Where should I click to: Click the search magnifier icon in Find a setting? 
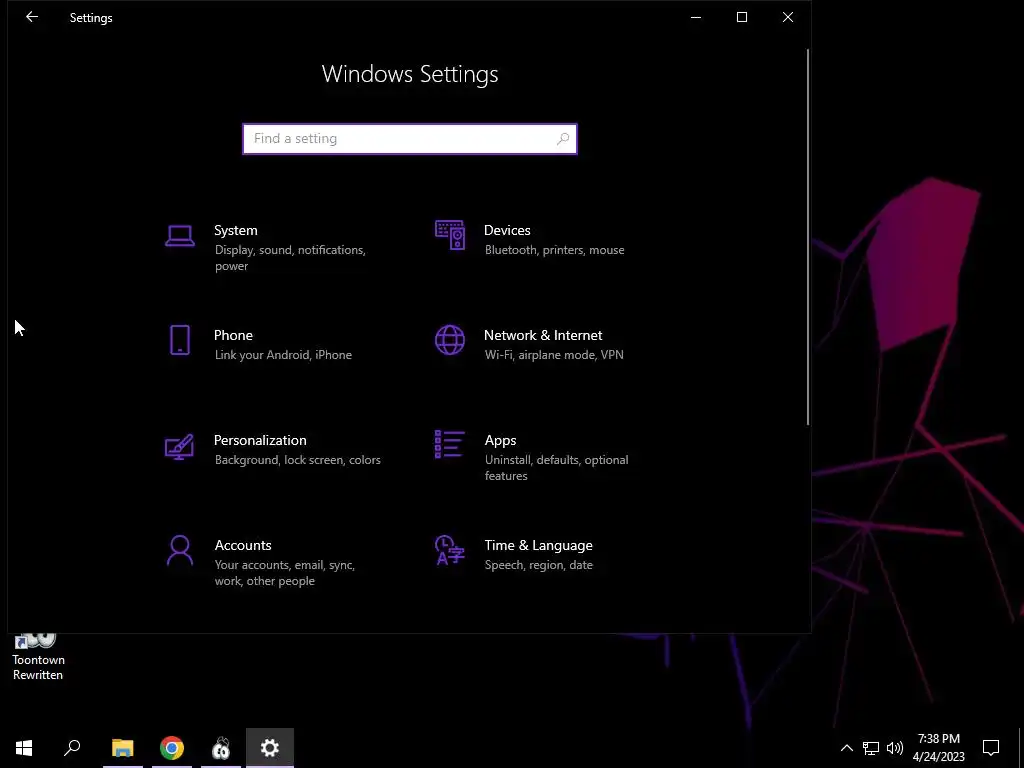coord(562,138)
